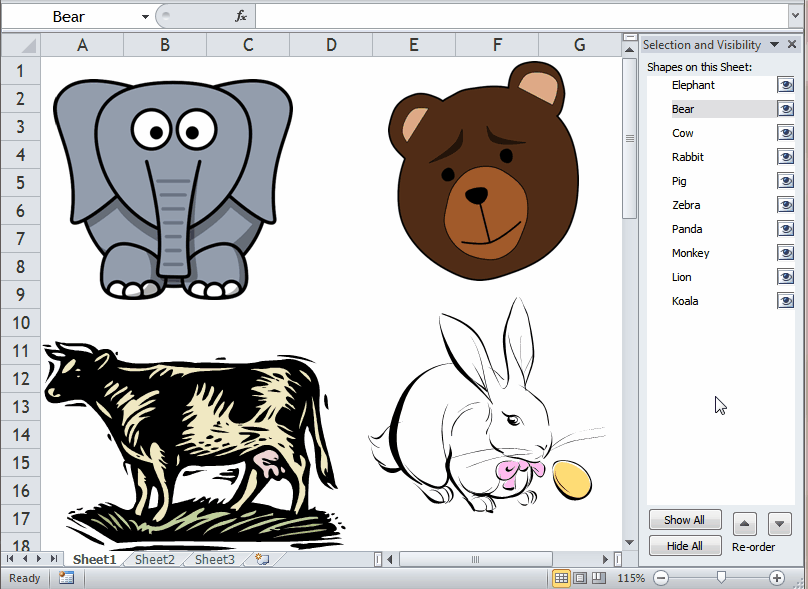Open the Name Box dropdown

tap(145, 17)
